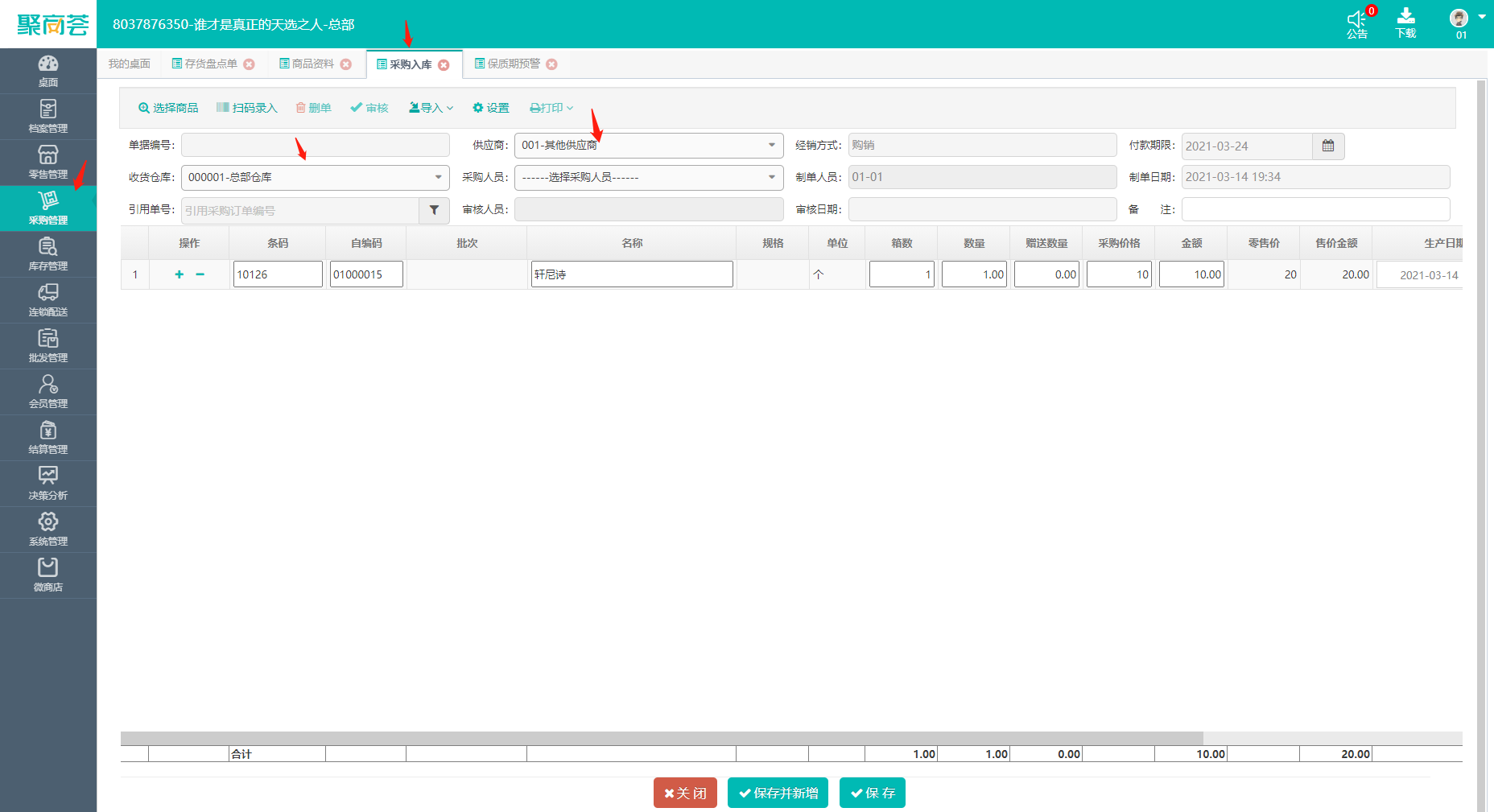
Task: Open 批发管理 in the sidebar
Action: pyautogui.click(x=48, y=346)
